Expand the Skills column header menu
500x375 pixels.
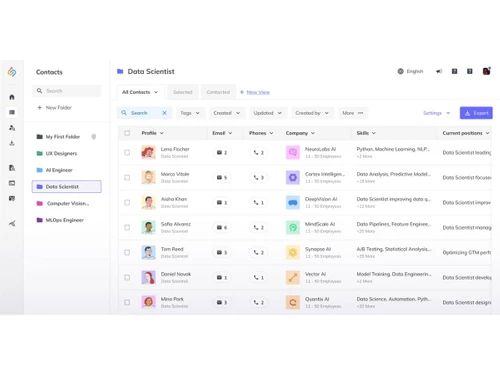pyautogui.click(x=374, y=133)
